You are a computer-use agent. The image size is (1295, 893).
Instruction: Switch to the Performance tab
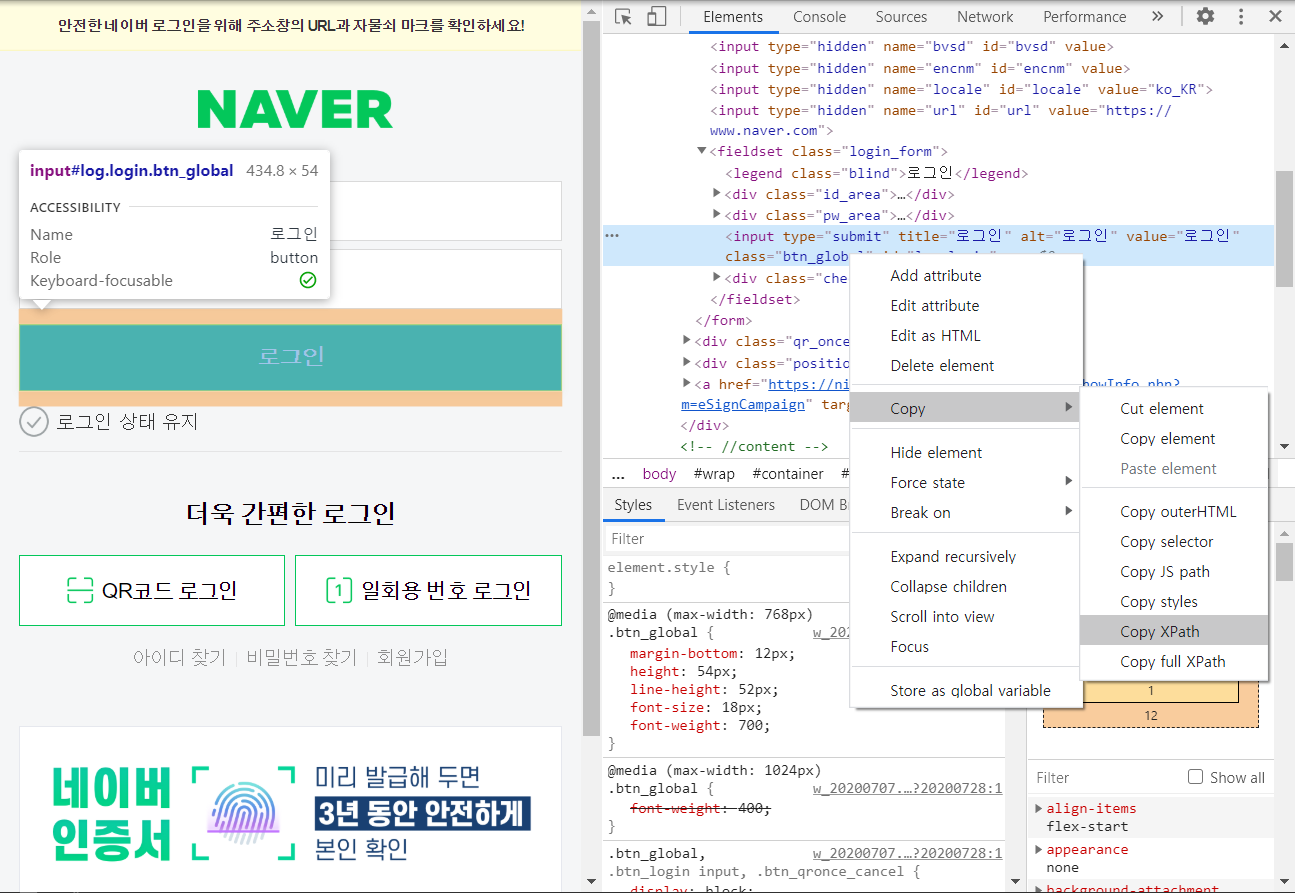coord(1084,17)
